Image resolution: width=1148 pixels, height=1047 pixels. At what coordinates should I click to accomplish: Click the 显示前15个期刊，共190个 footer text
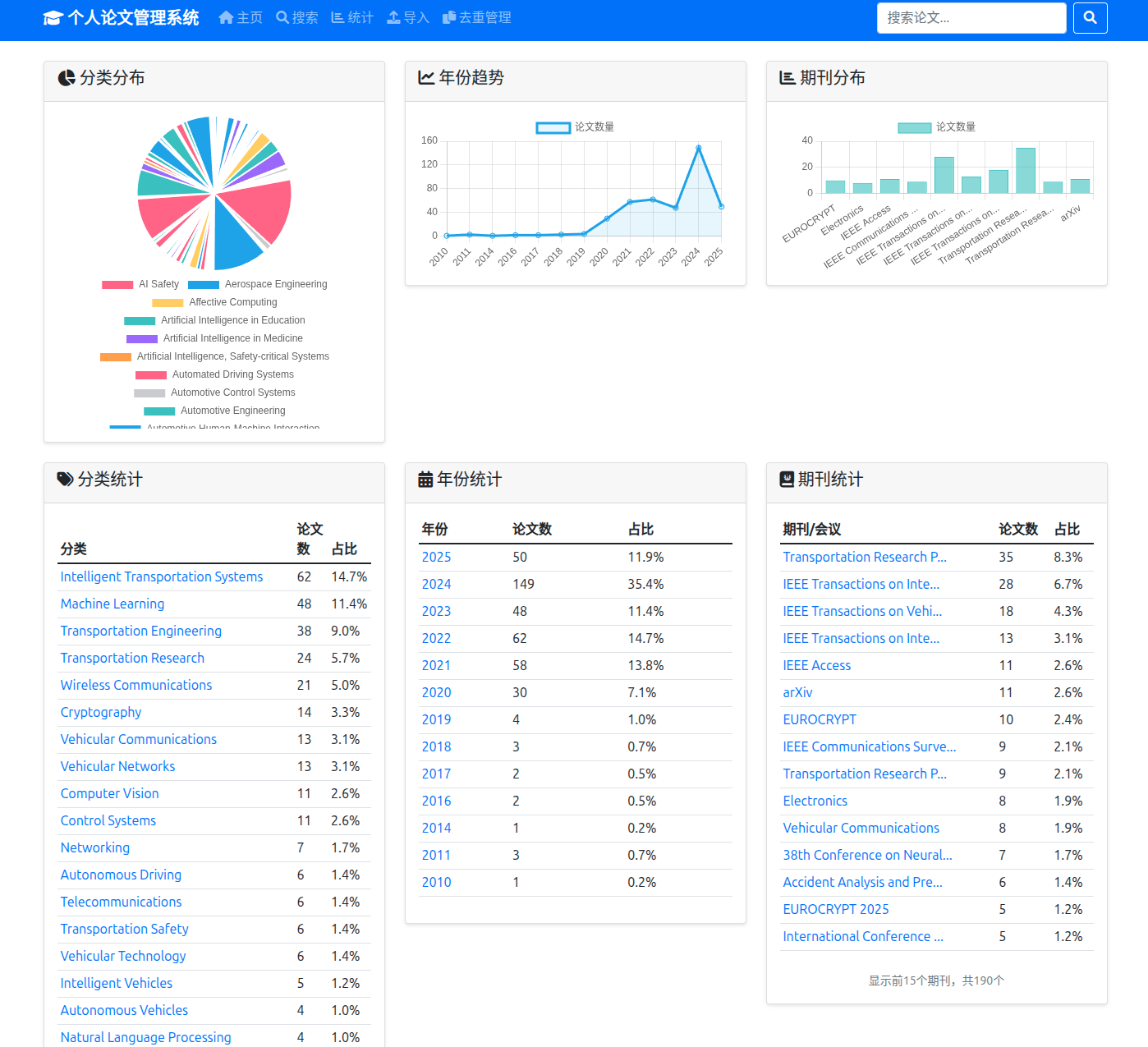937,981
